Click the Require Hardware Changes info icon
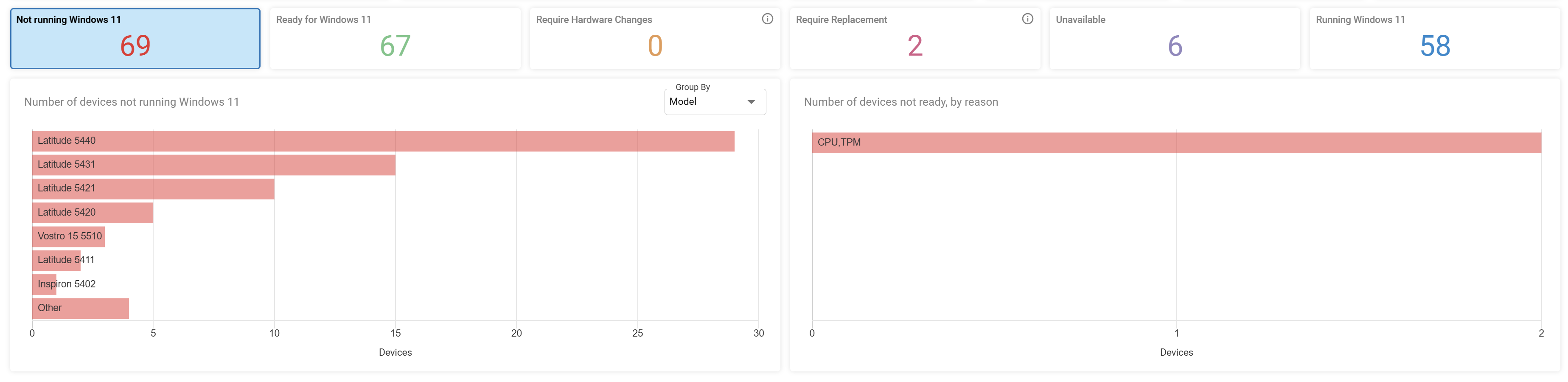Screen dimensions: 1568x382 tap(767, 19)
